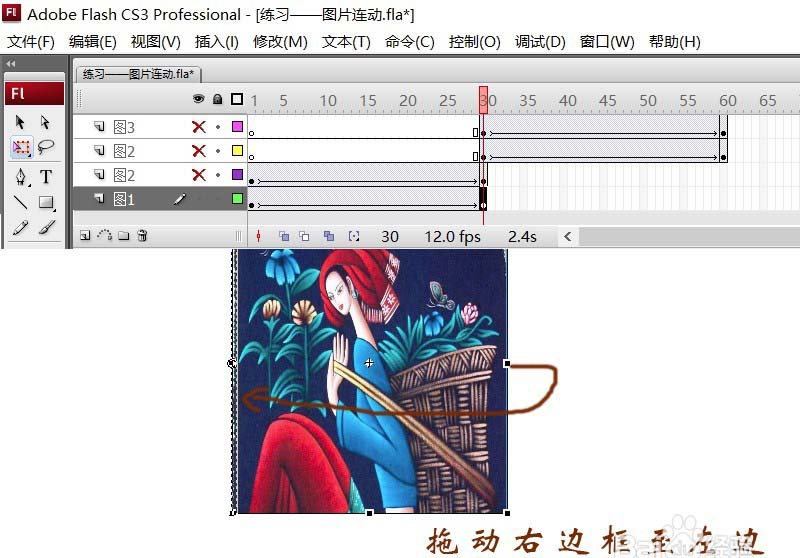Click the Fl logo on the tools panel
This screenshot has height=558, width=800.
(34, 94)
